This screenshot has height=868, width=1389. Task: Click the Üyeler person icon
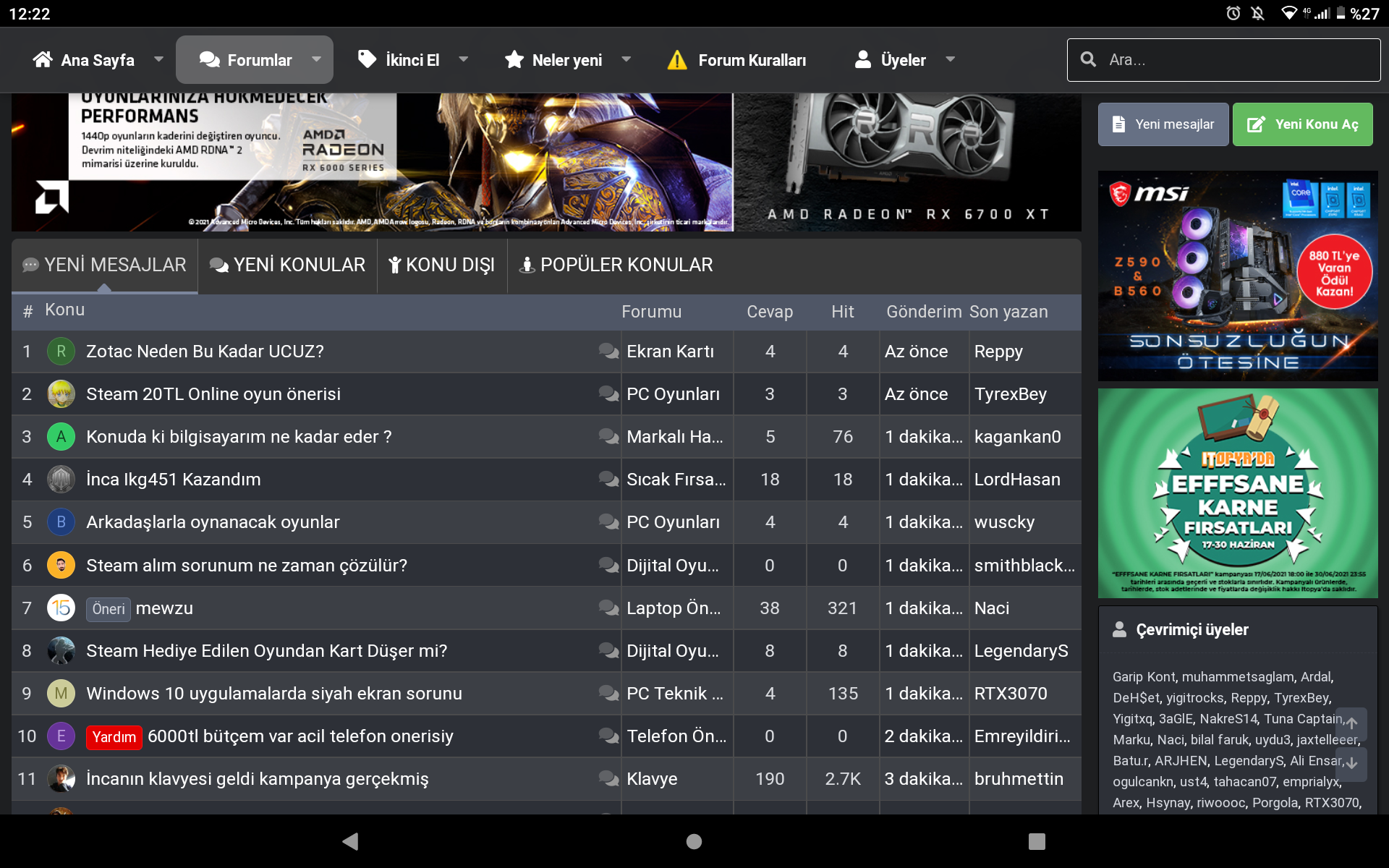tap(862, 59)
